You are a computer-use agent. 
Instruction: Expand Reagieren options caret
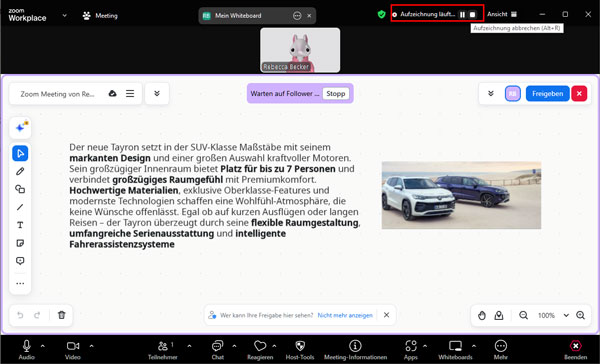point(274,346)
